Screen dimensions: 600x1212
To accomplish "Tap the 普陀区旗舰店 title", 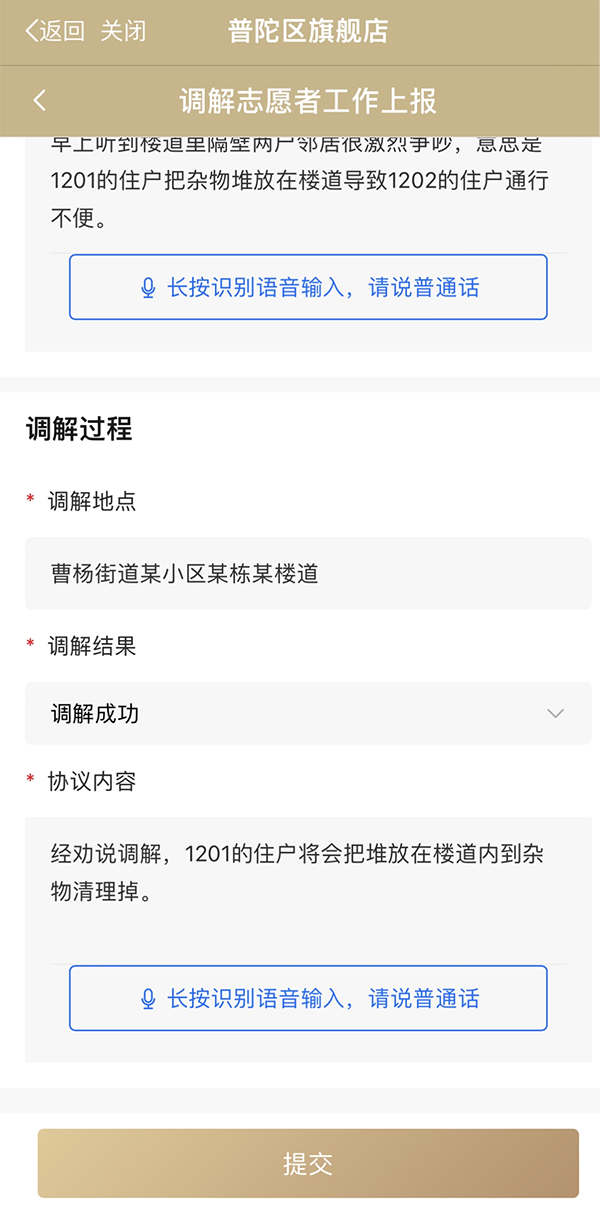I will [308, 31].
